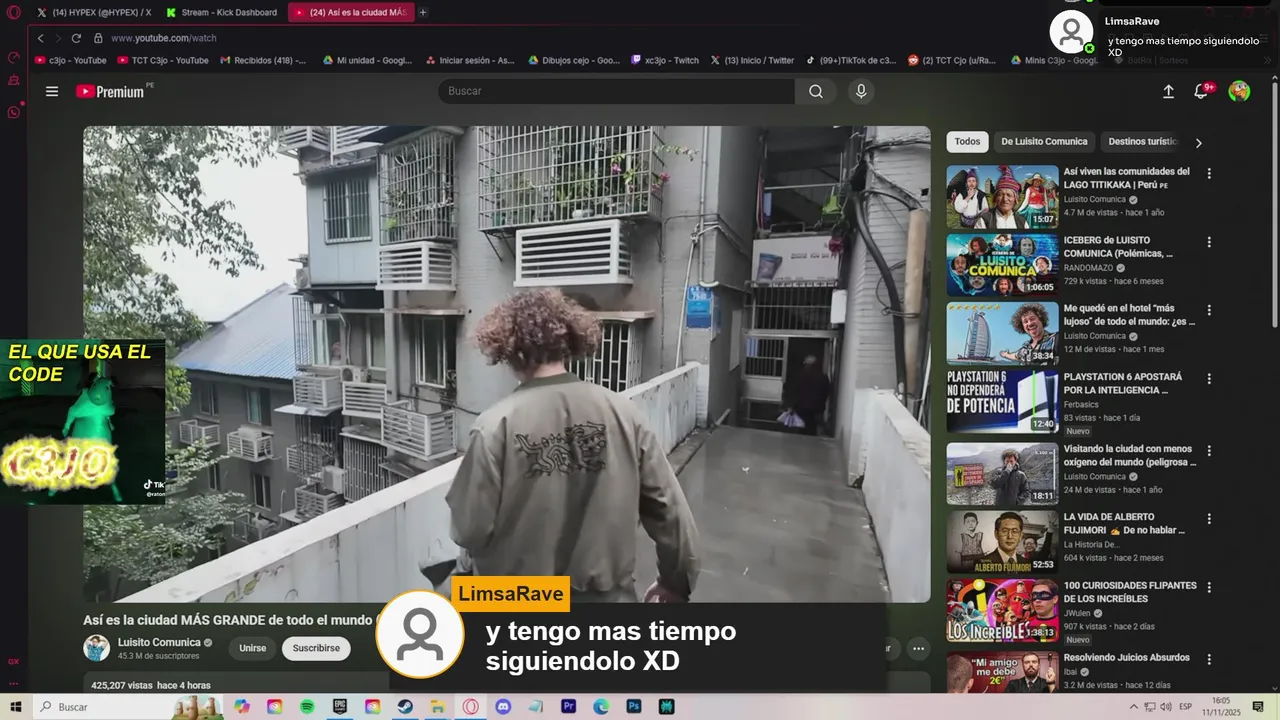Open Discord from the taskbar
1280x720 pixels.
coord(503,707)
